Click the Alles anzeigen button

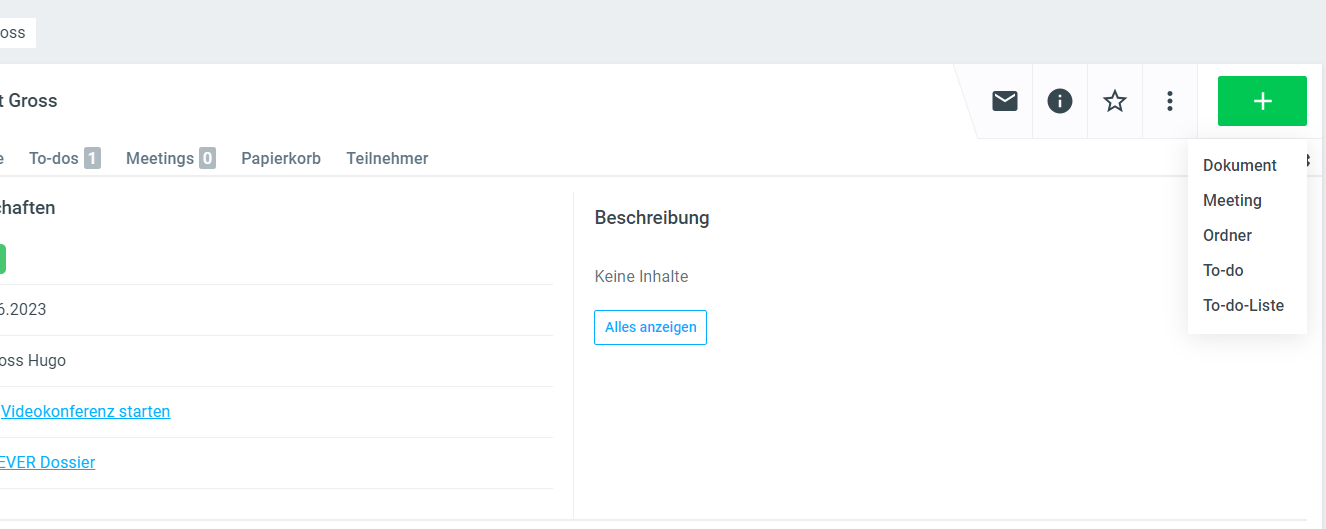coord(650,327)
